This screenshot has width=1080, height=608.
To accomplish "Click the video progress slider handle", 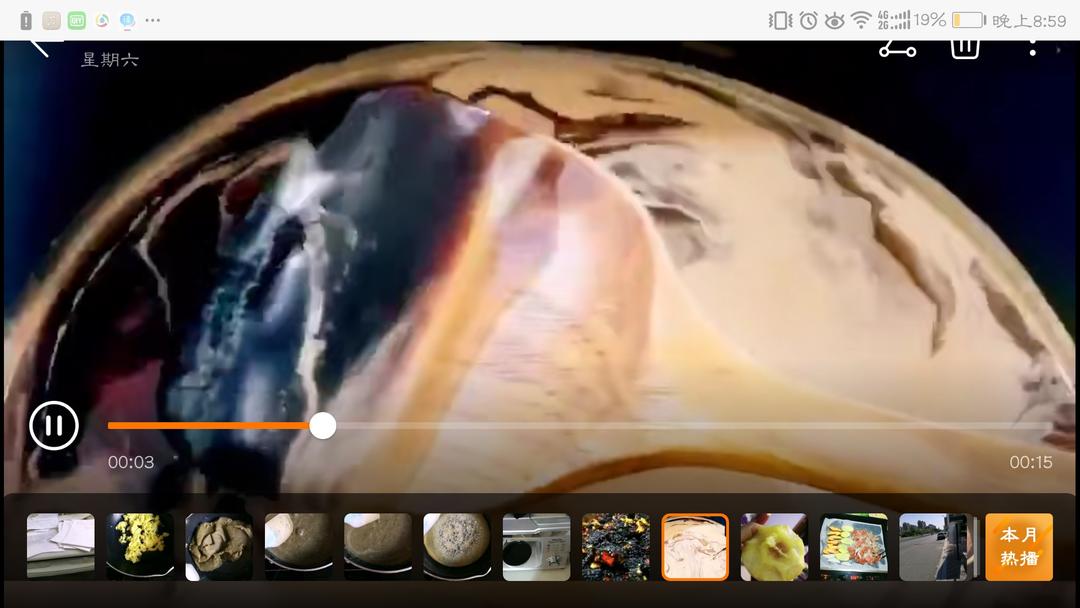I will 322,426.
